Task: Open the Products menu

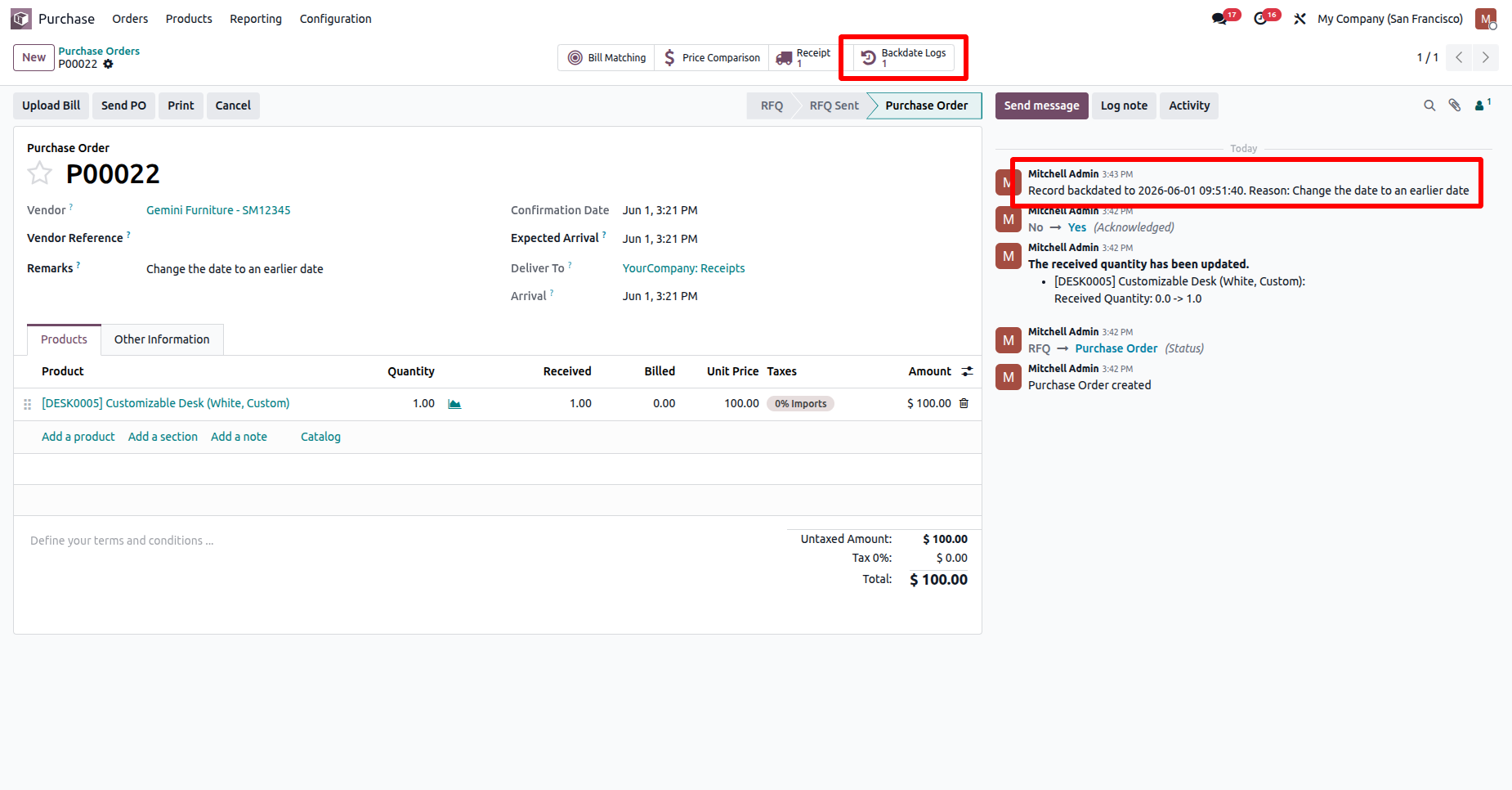Action: pyautogui.click(x=189, y=19)
